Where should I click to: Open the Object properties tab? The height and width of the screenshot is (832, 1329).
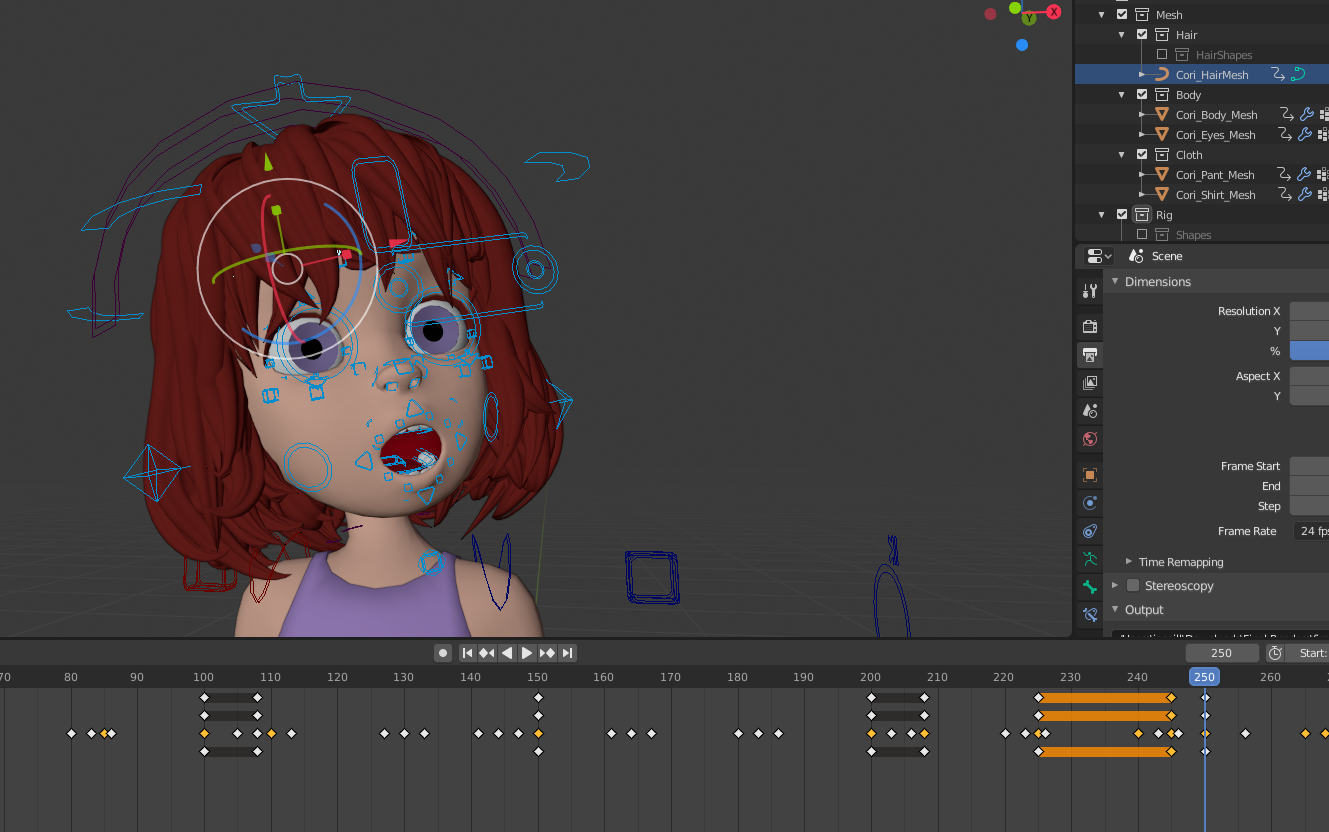click(x=1090, y=474)
